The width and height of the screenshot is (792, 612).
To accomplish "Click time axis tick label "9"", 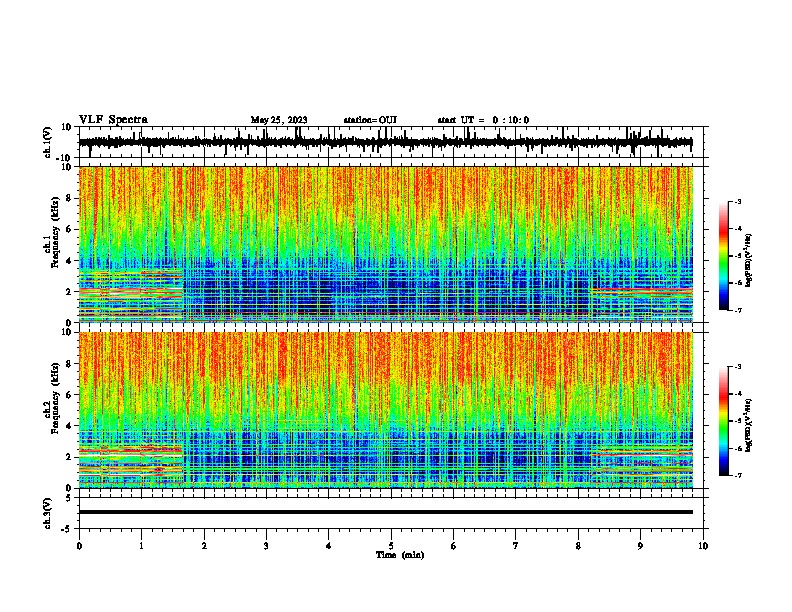I will coord(640,546).
